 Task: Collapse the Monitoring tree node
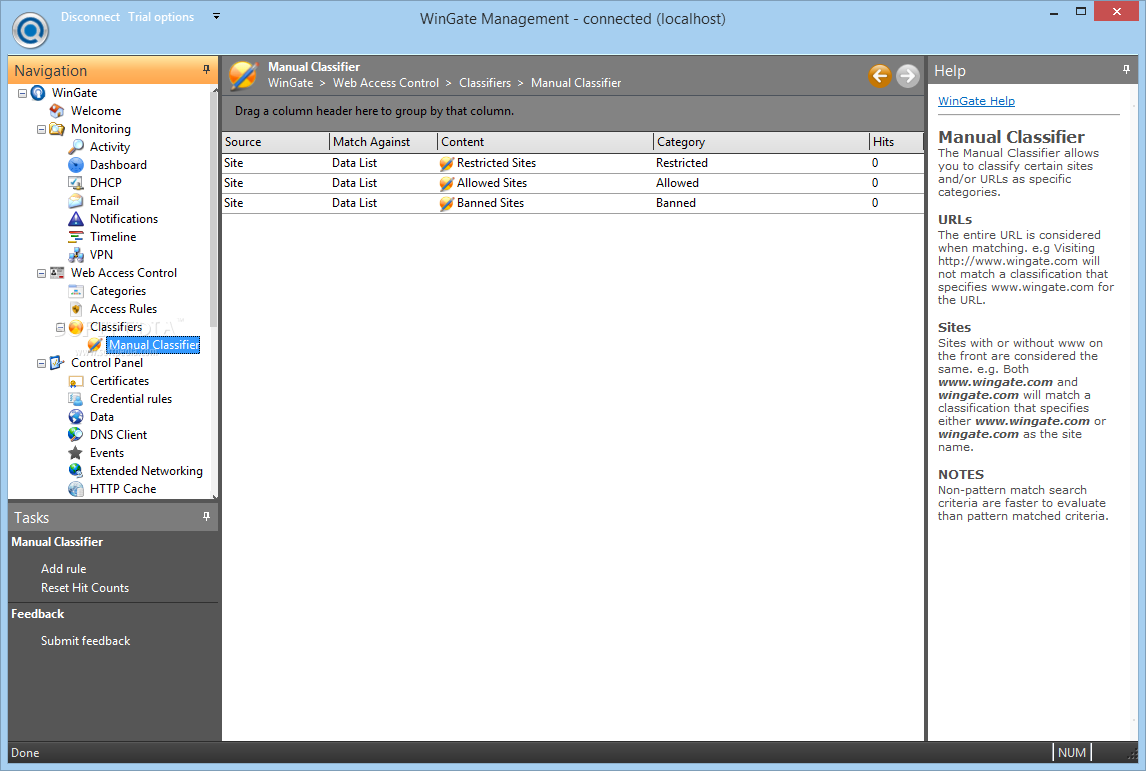(42, 129)
